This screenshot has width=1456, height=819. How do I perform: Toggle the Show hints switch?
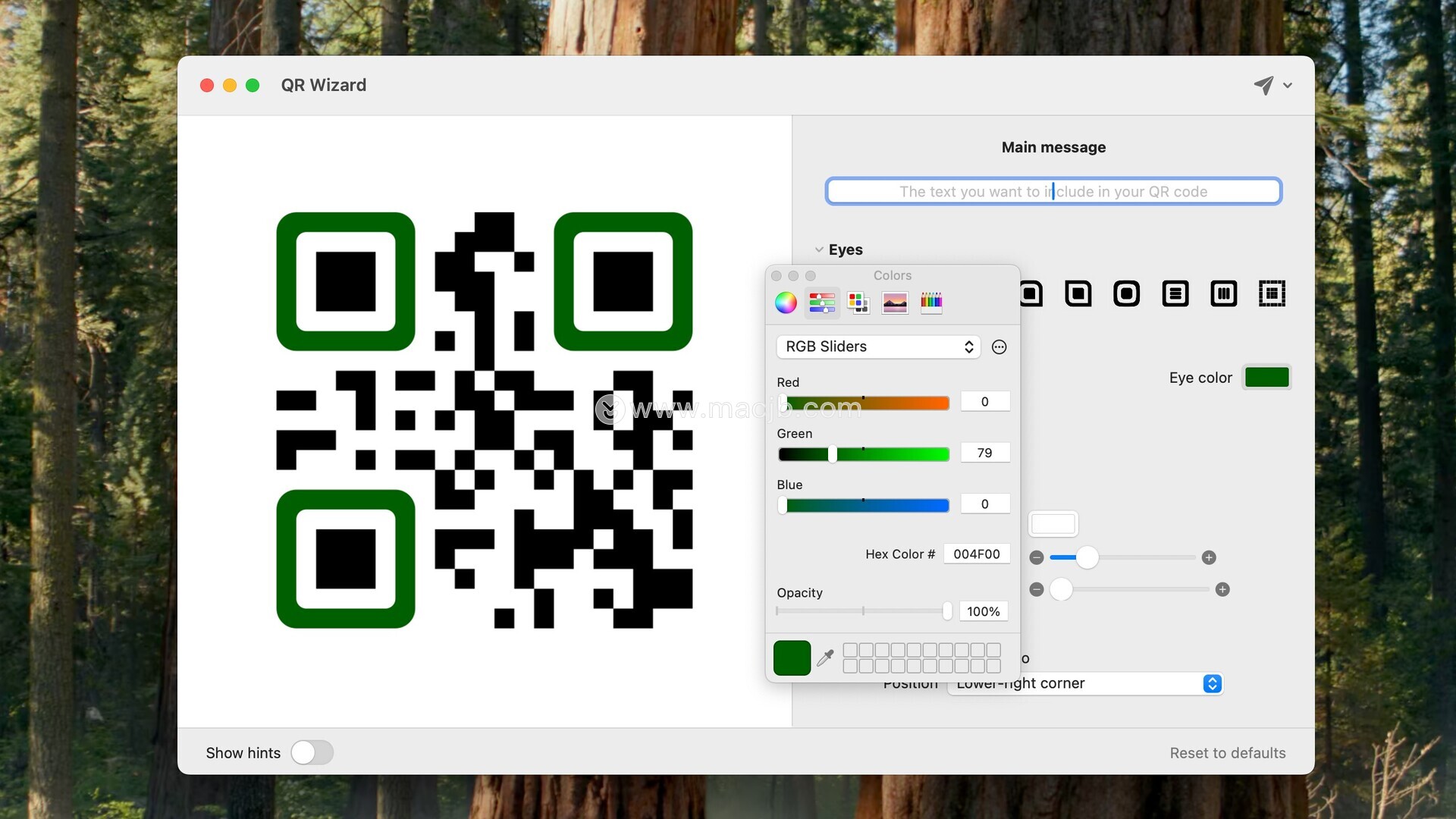click(312, 752)
